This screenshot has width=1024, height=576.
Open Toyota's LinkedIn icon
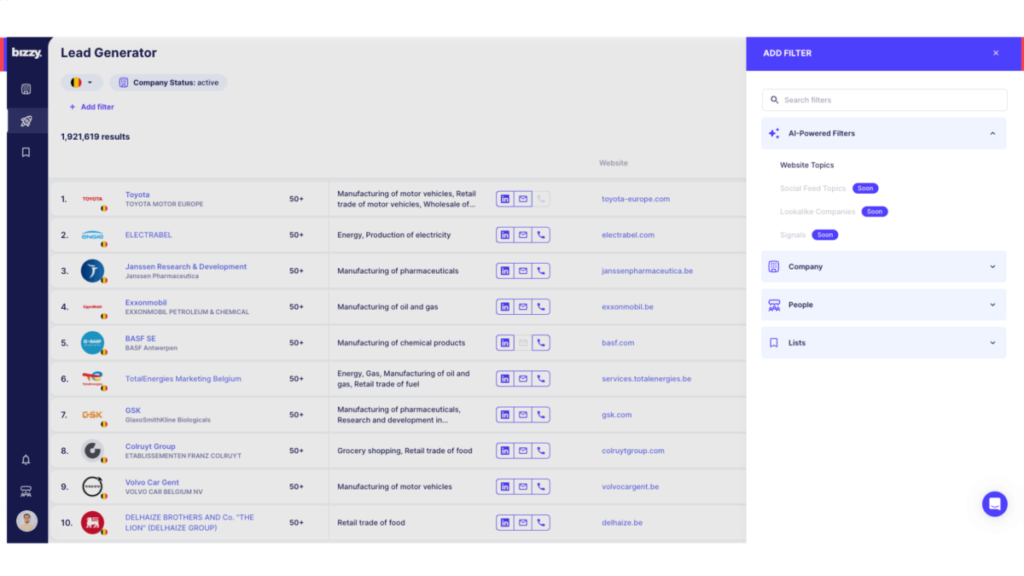click(x=505, y=199)
